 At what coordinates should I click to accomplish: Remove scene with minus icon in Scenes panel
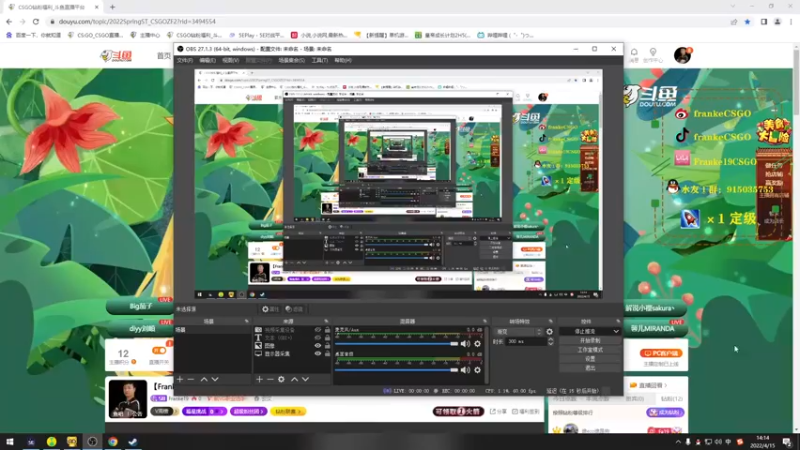[191, 379]
